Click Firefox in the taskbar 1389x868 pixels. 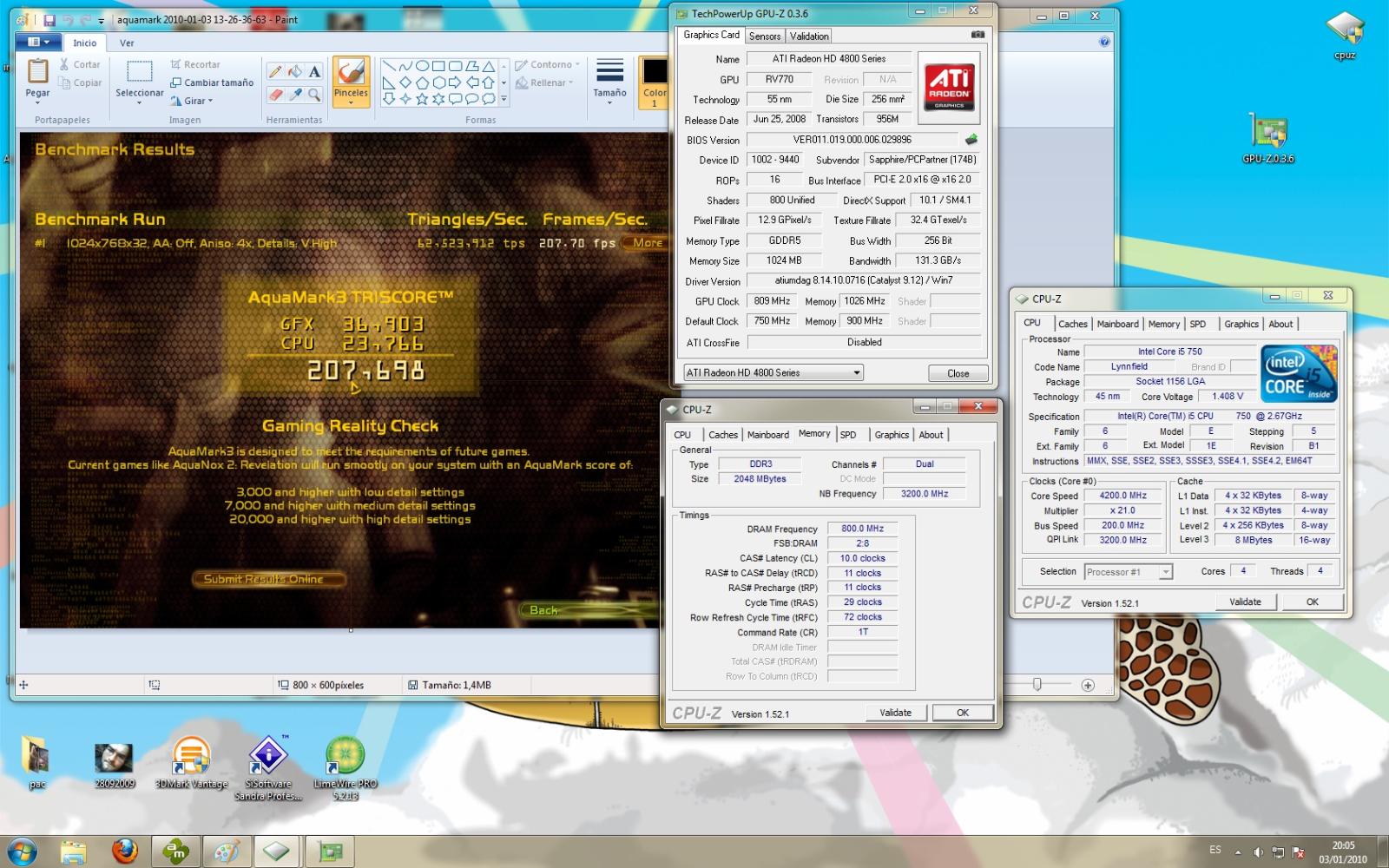coord(125,851)
